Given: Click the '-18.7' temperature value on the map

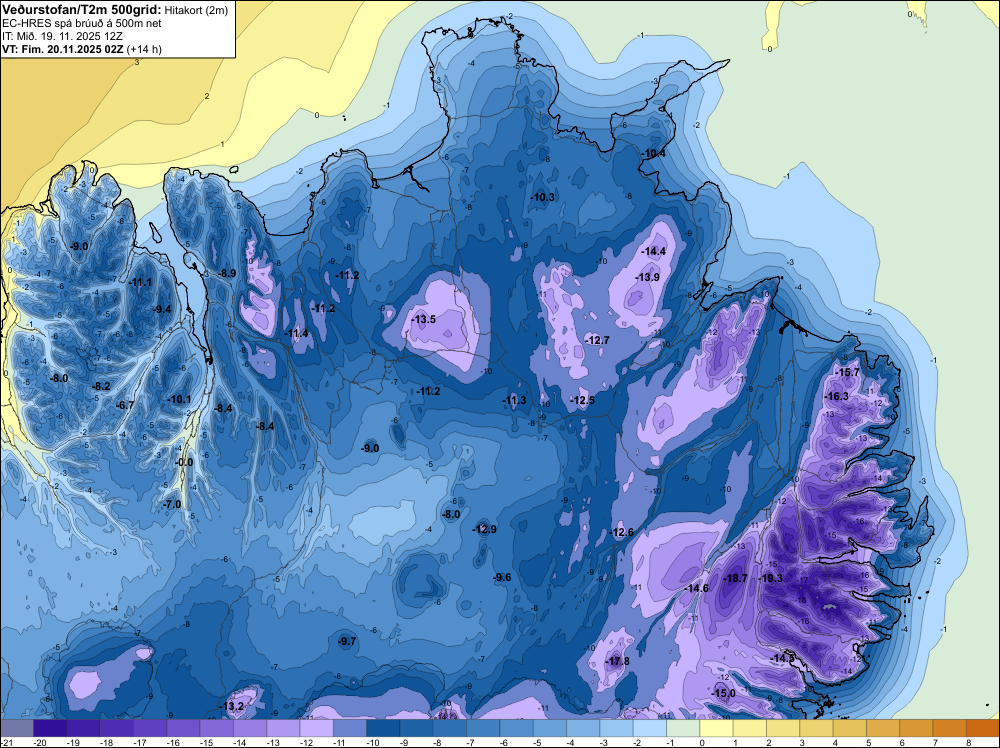Looking at the screenshot, I should tap(735, 578).
